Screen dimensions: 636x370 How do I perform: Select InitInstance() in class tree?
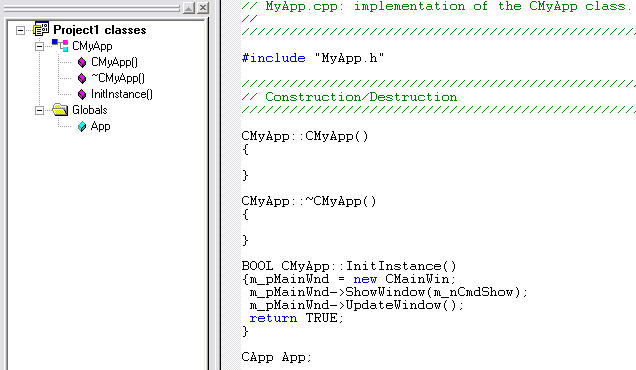click(122, 94)
